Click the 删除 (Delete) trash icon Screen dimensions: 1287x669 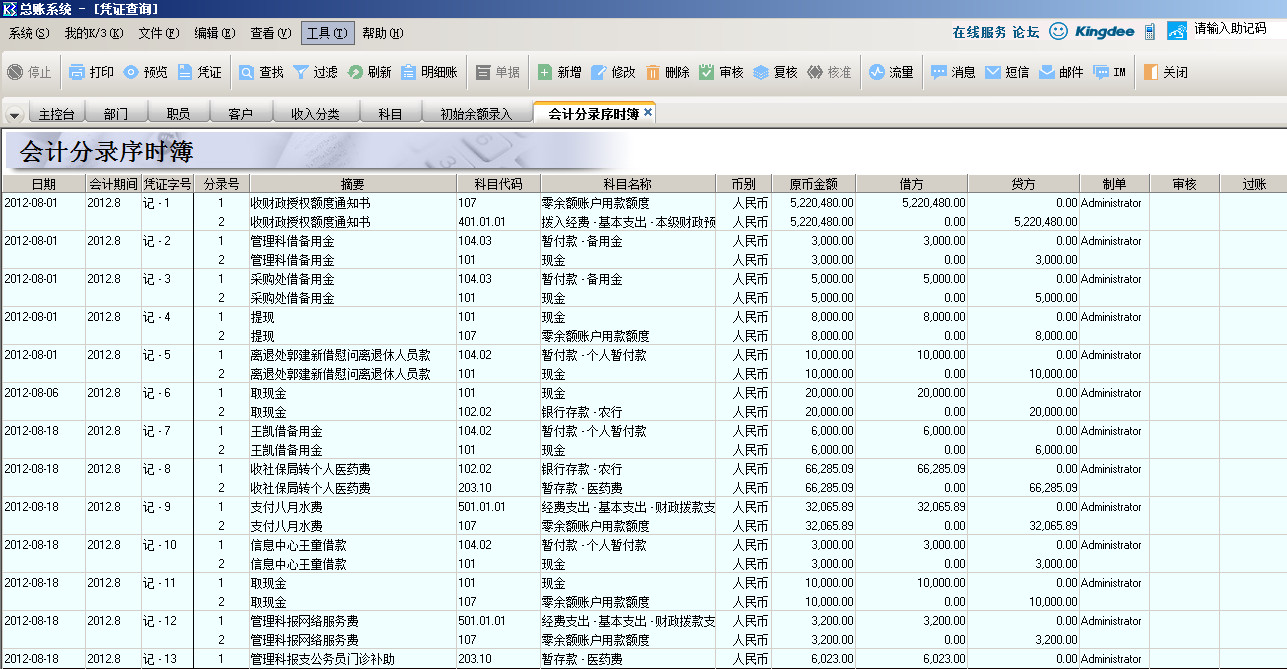pyautogui.click(x=653, y=72)
